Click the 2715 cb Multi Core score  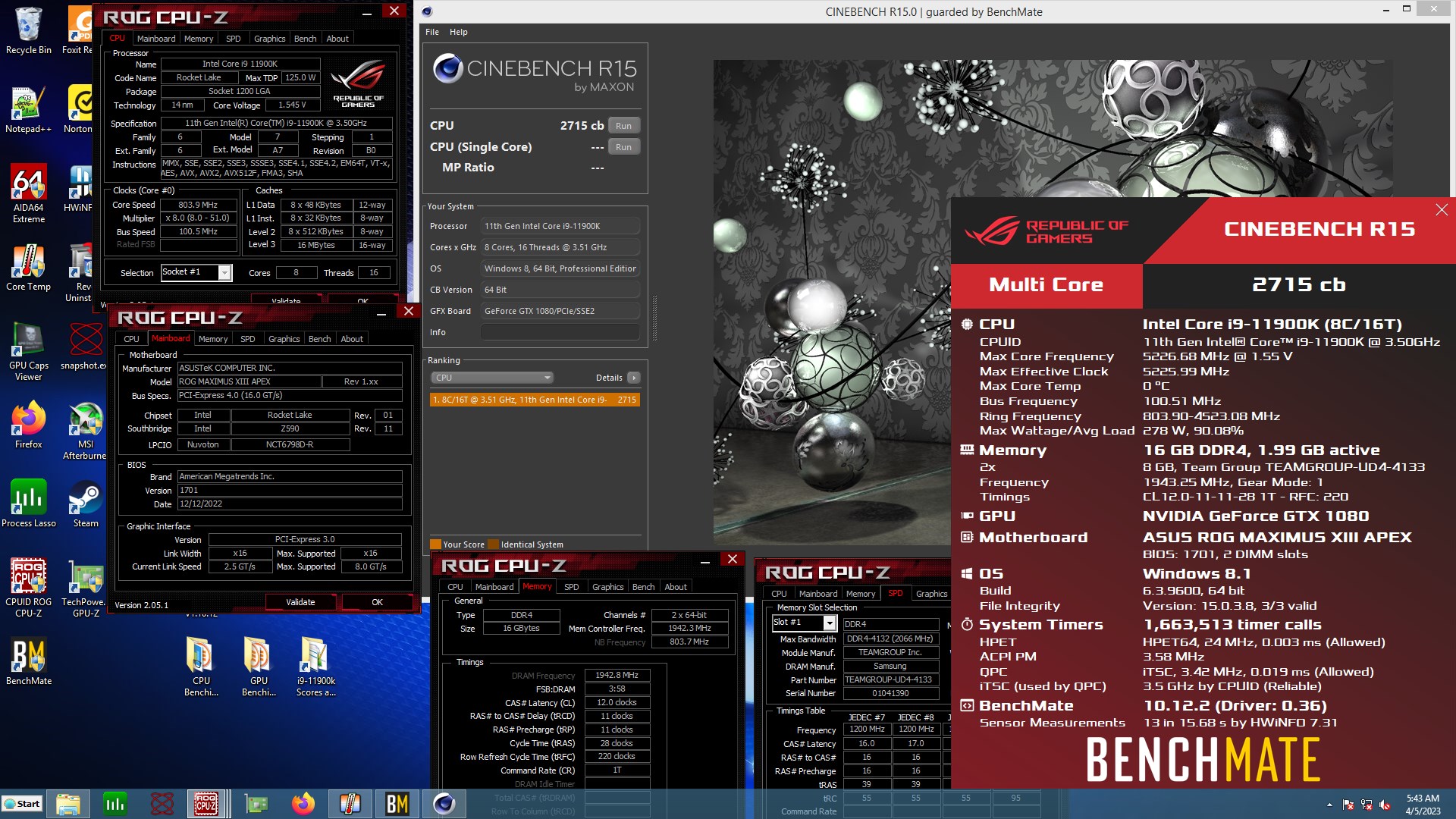(x=1298, y=284)
